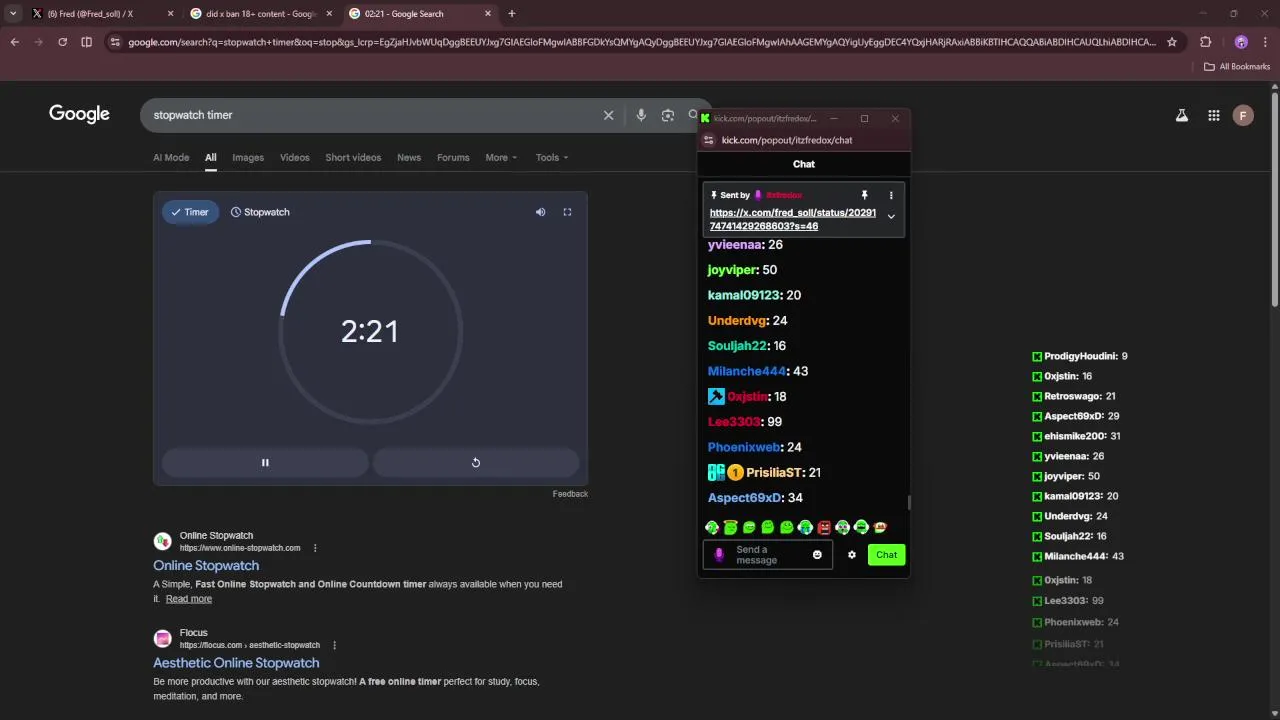The width and height of the screenshot is (1280, 720).
Task: Open the Chrome extensions puzzle icon
Action: 1205,42
